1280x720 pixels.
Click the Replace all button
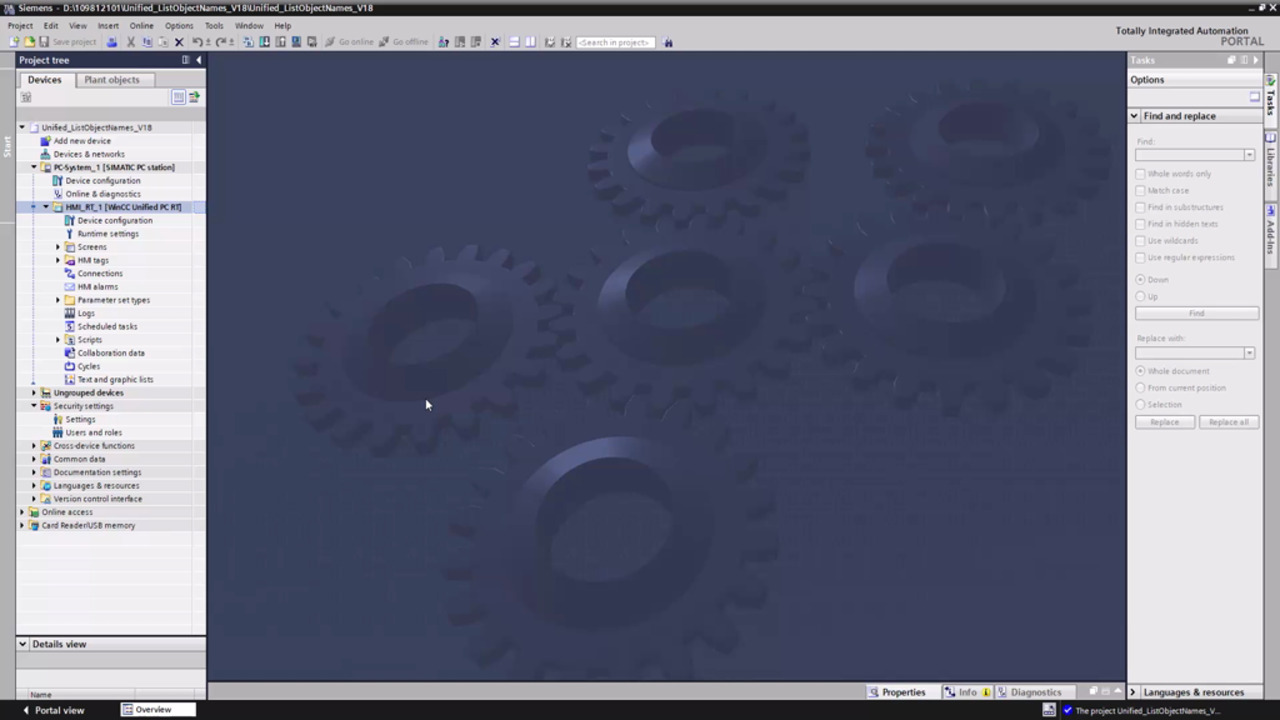tap(1228, 422)
